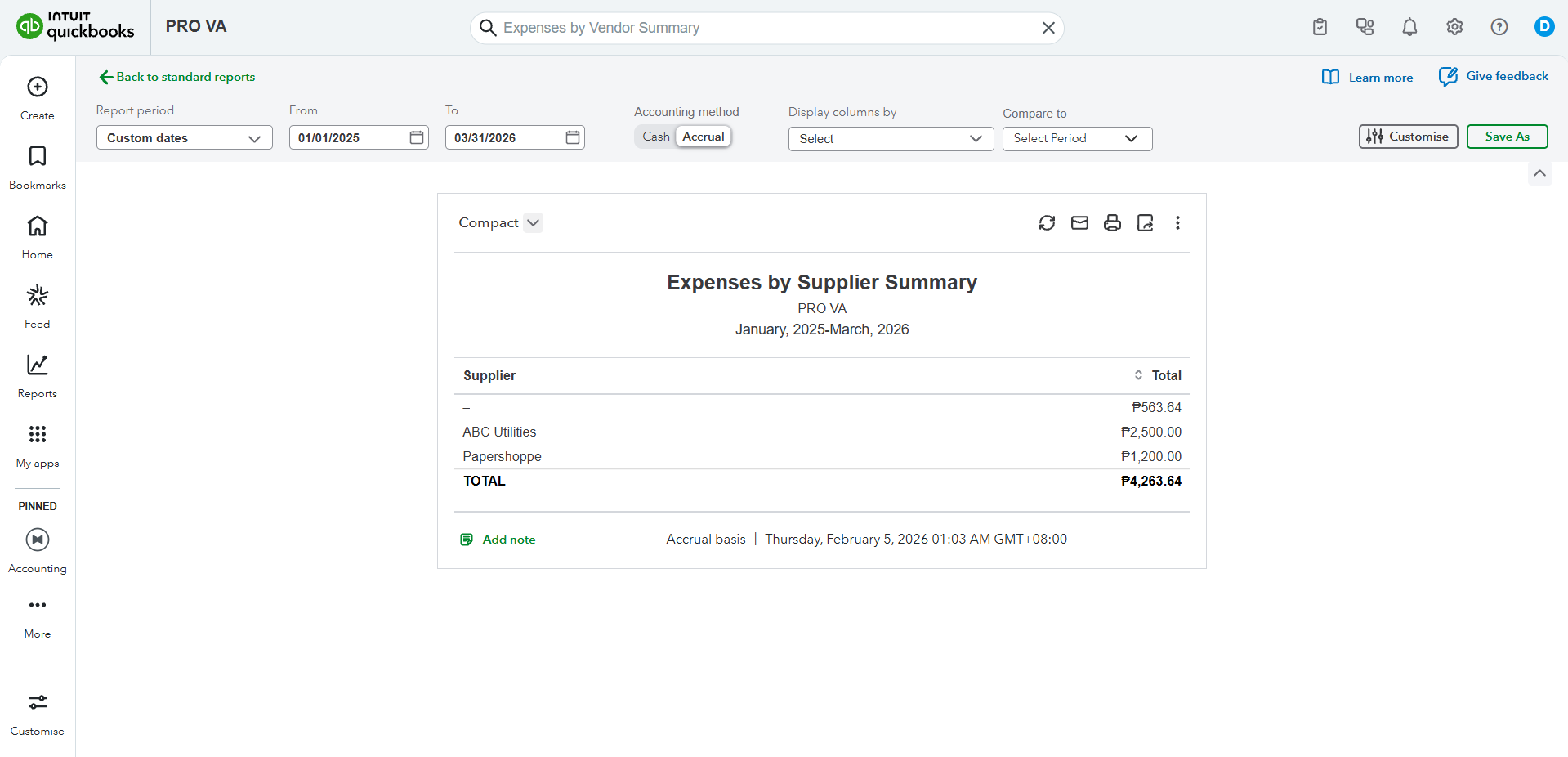Viewport: 1568px width, 757px height.
Task: Refresh the report with the refresh icon
Action: (1047, 223)
